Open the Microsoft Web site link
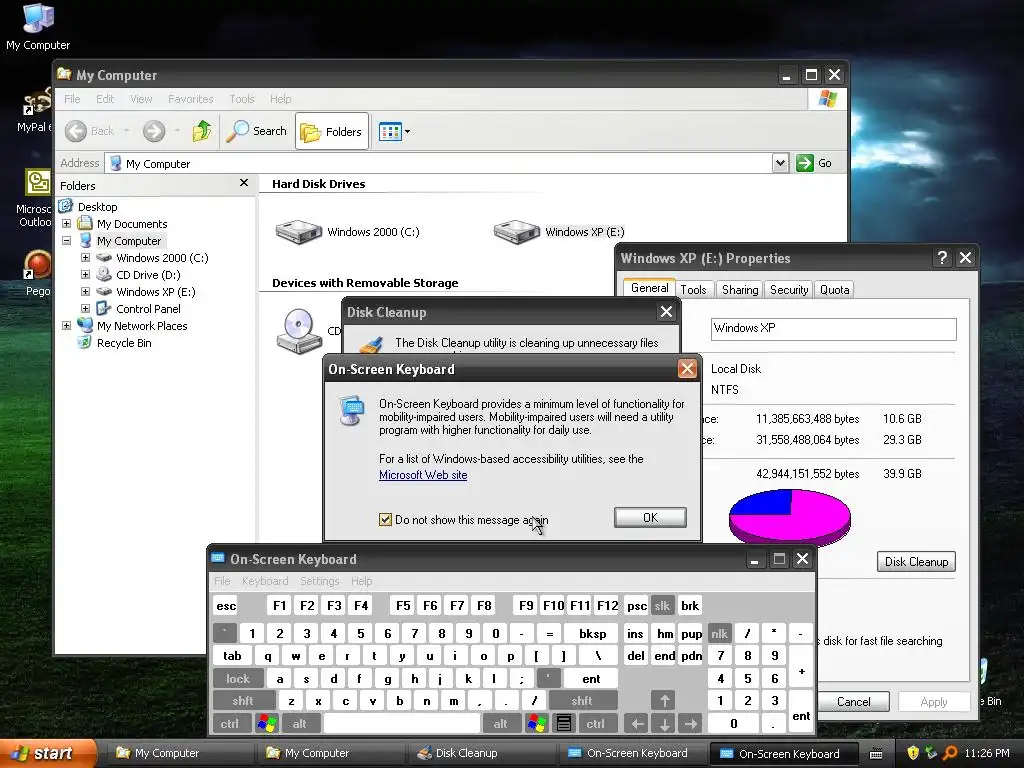This screenshot has height=768, width=1024. 423,475
